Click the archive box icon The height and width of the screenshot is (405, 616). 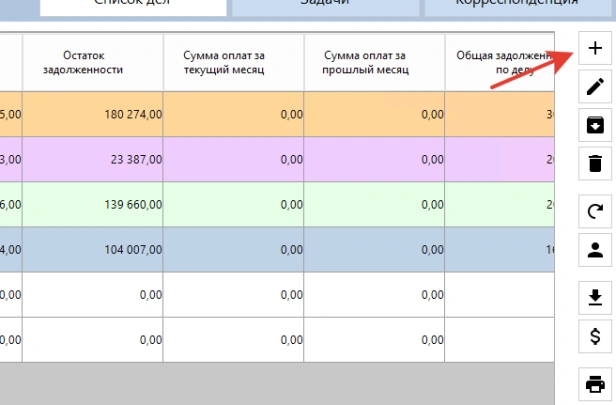595,125
